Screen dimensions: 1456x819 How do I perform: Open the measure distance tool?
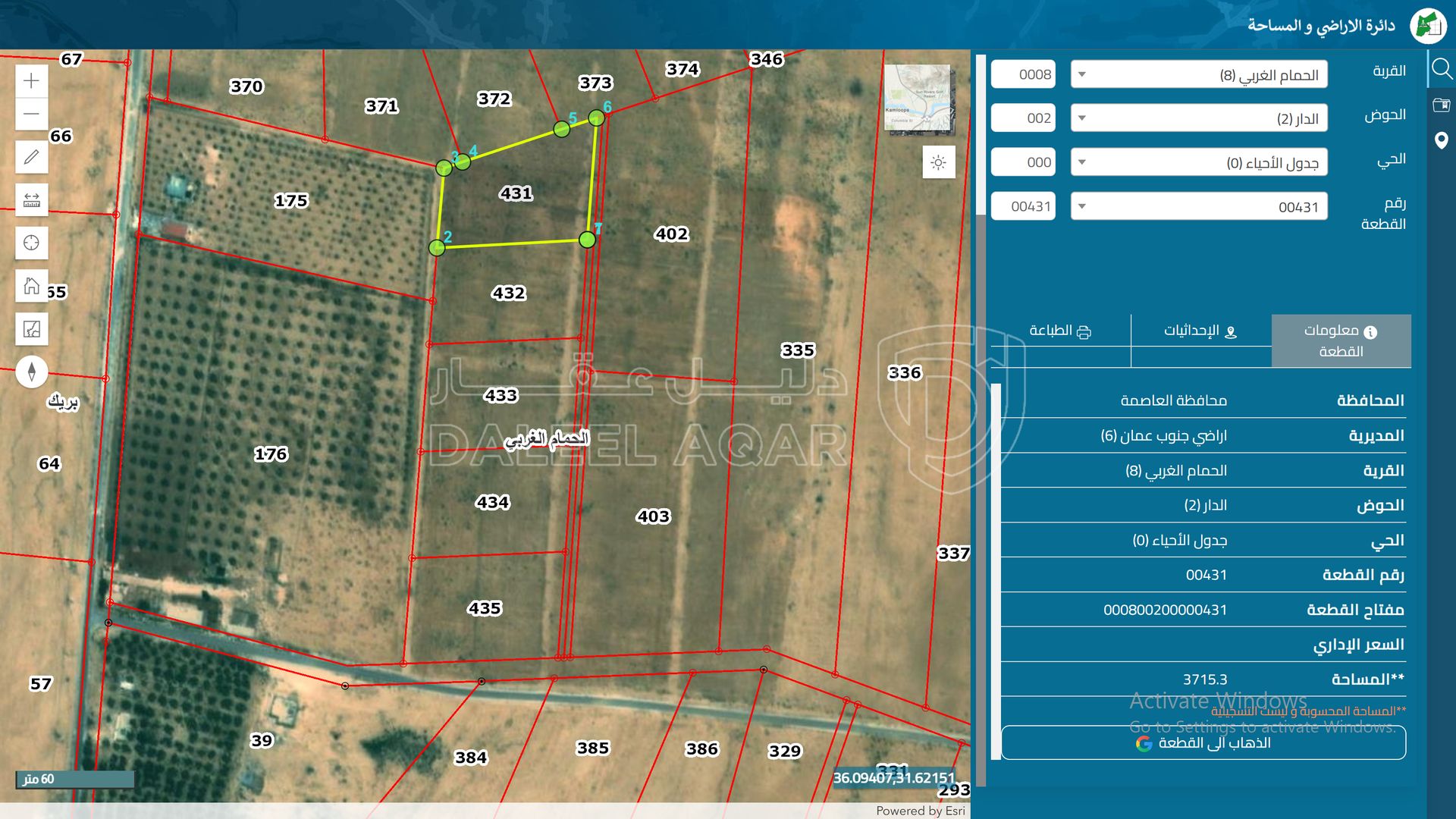click(x=31, y=200)
